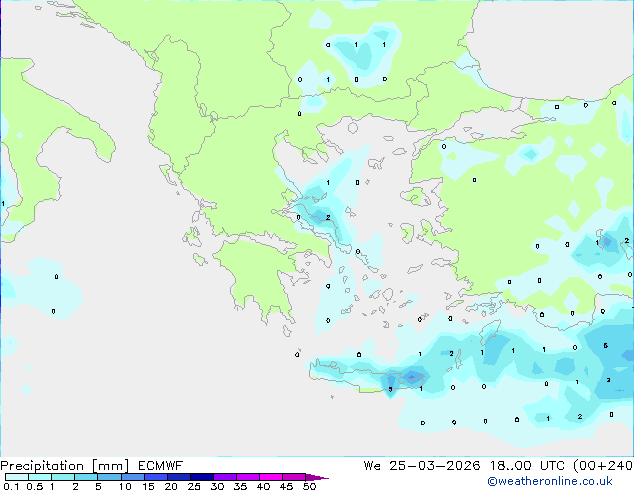The width and height of the screenshot is (634, 490).
Task: Click the "45" legend scale label
Action: [x=286, y=486]
